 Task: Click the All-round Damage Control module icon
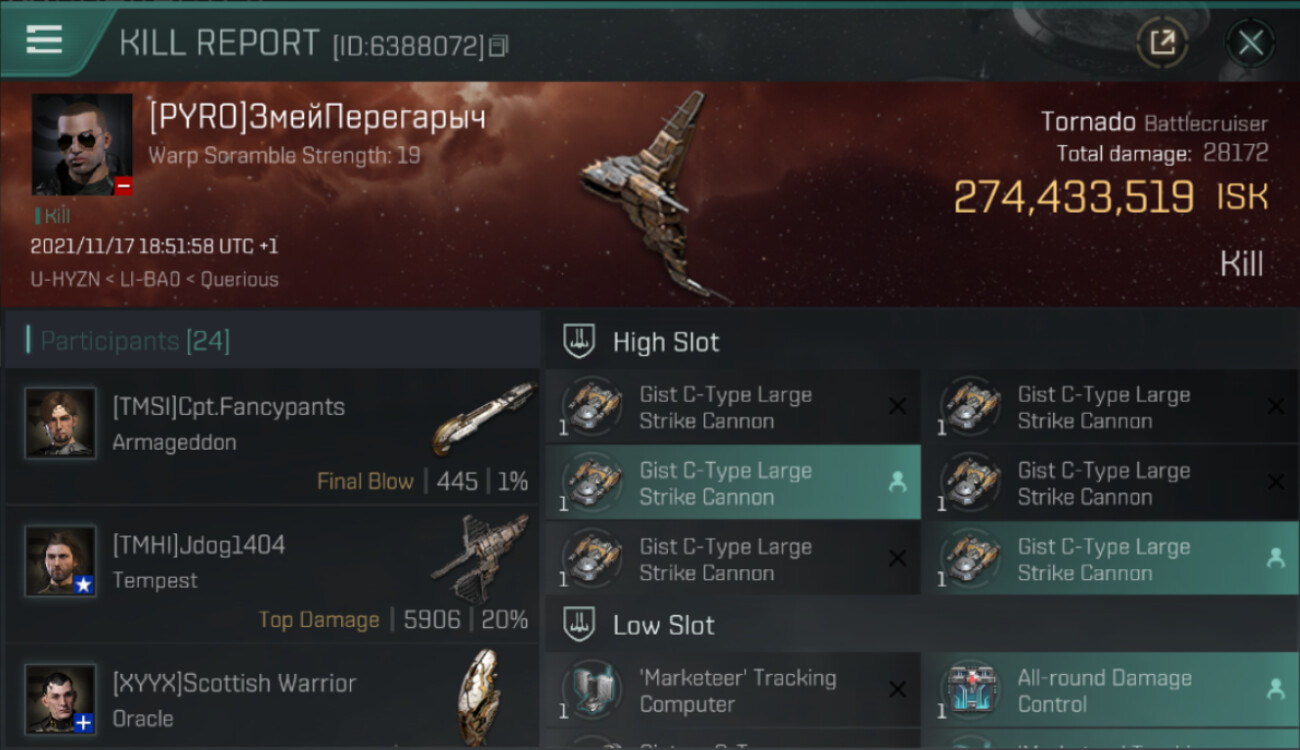[x=970, y=690]
